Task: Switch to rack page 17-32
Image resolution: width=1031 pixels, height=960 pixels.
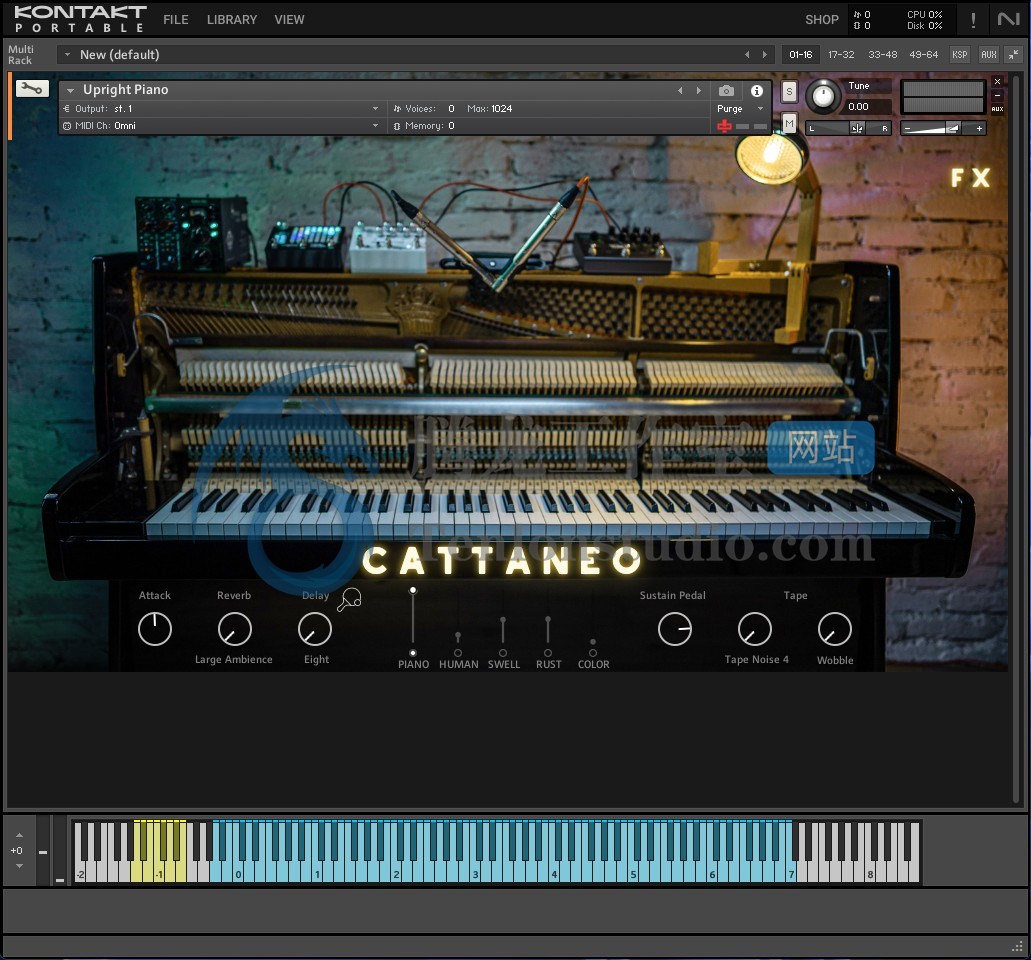Action: pyautogui.click(x=841, y=55)
